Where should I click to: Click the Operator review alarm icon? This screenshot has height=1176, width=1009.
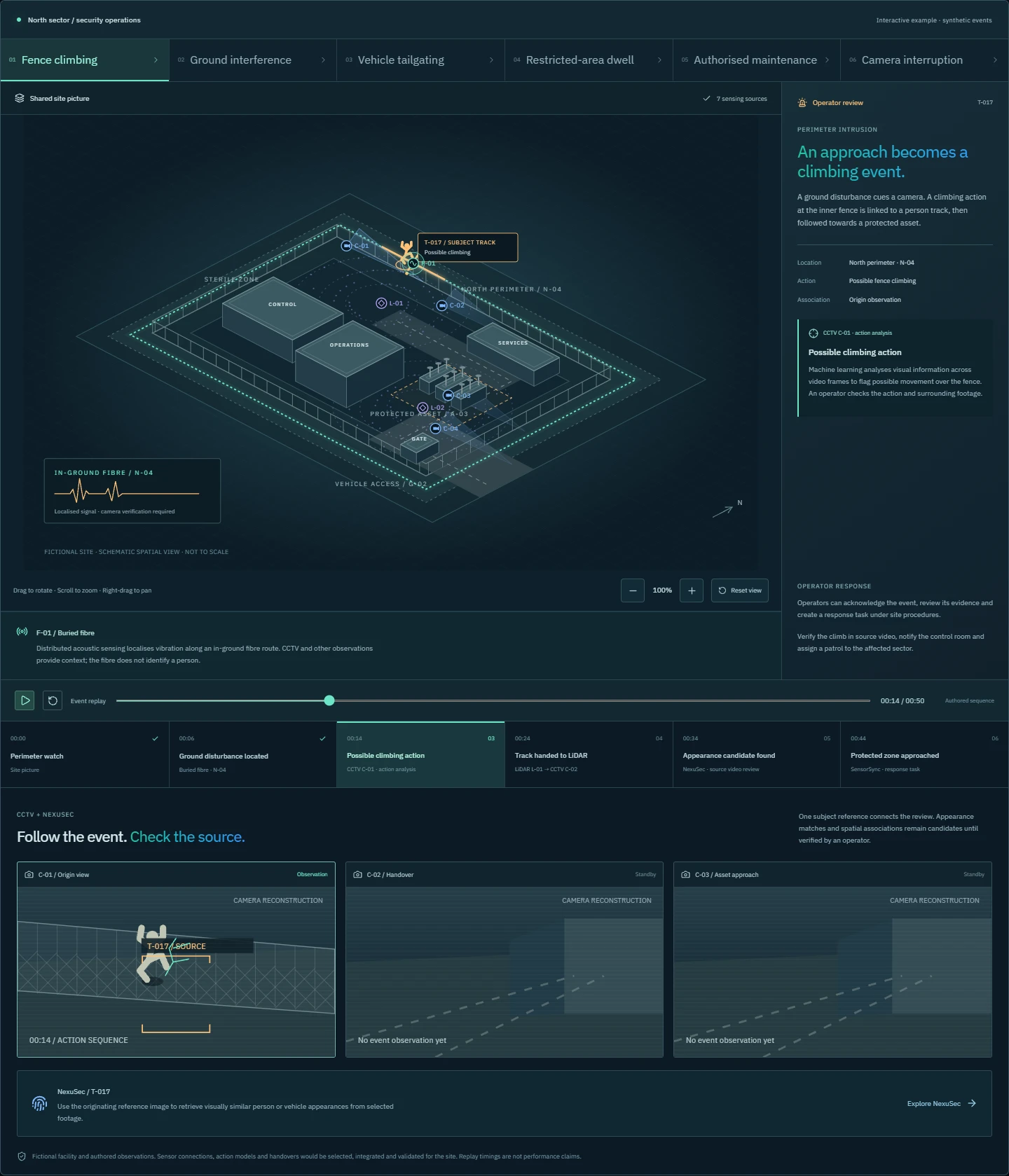point(802,103)
